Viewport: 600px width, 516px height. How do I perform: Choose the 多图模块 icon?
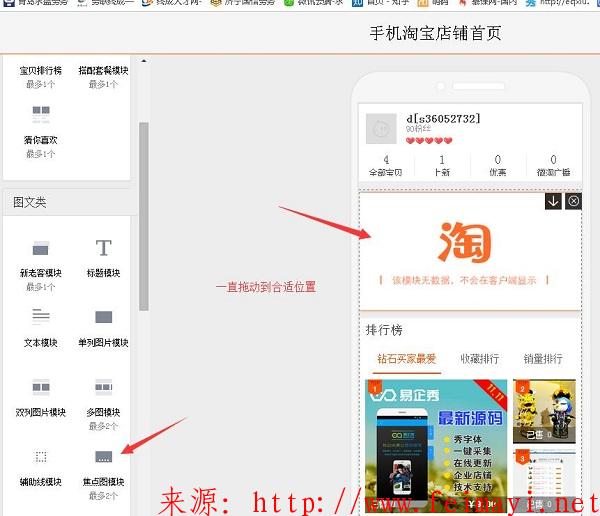coord(103,387)
